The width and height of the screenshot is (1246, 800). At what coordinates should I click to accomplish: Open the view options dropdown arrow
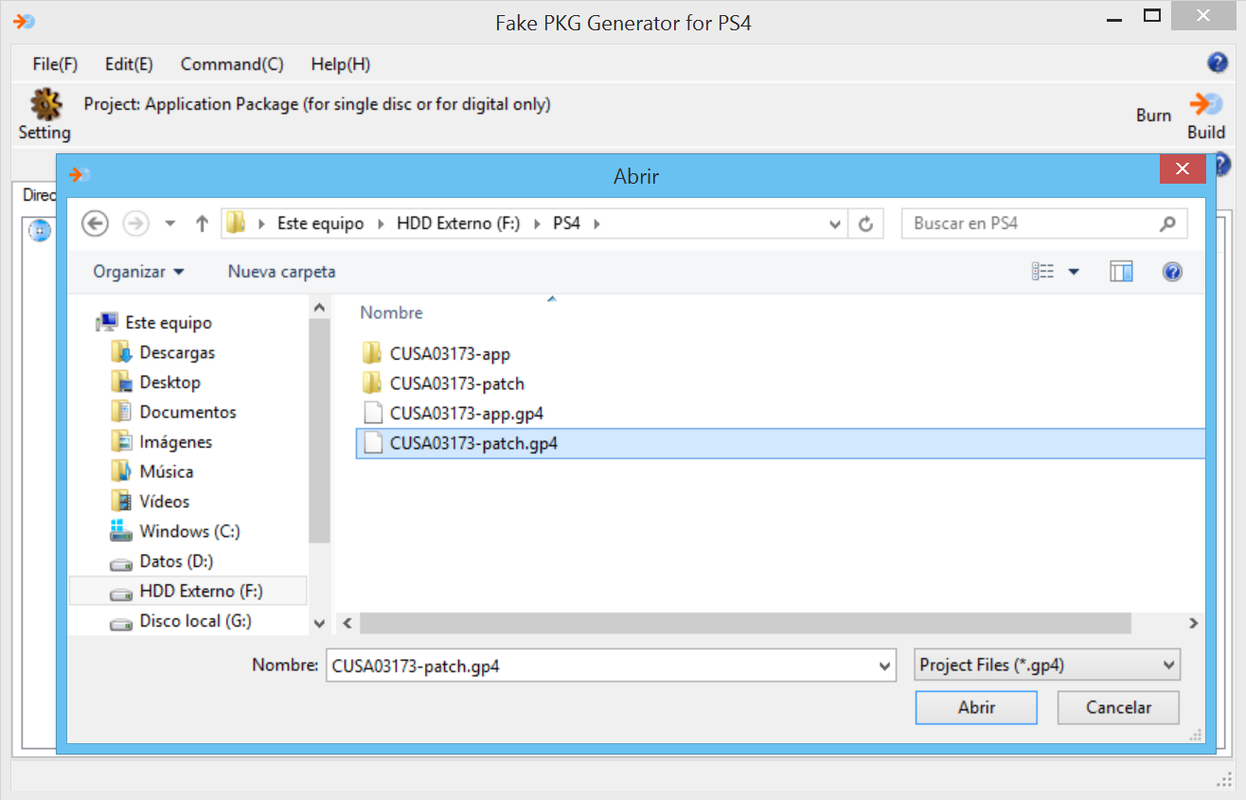pos(1074,272)
